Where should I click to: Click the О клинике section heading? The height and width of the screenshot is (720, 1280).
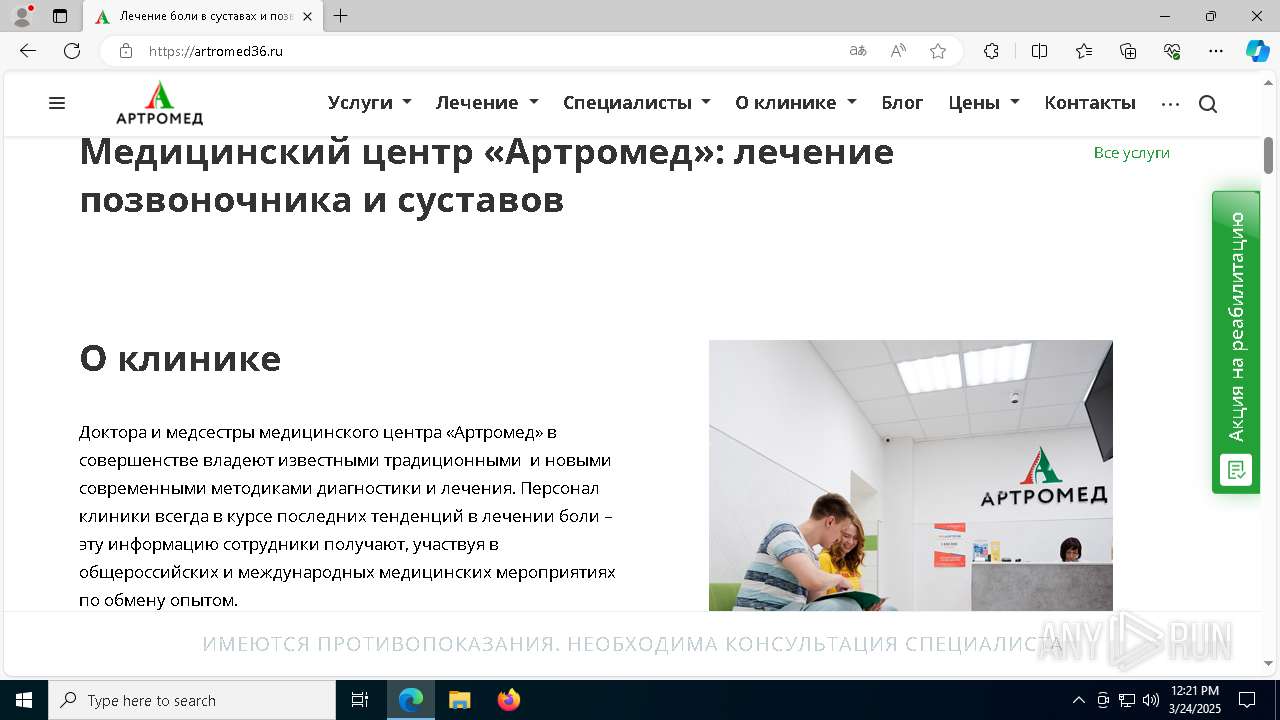point(180,358)
